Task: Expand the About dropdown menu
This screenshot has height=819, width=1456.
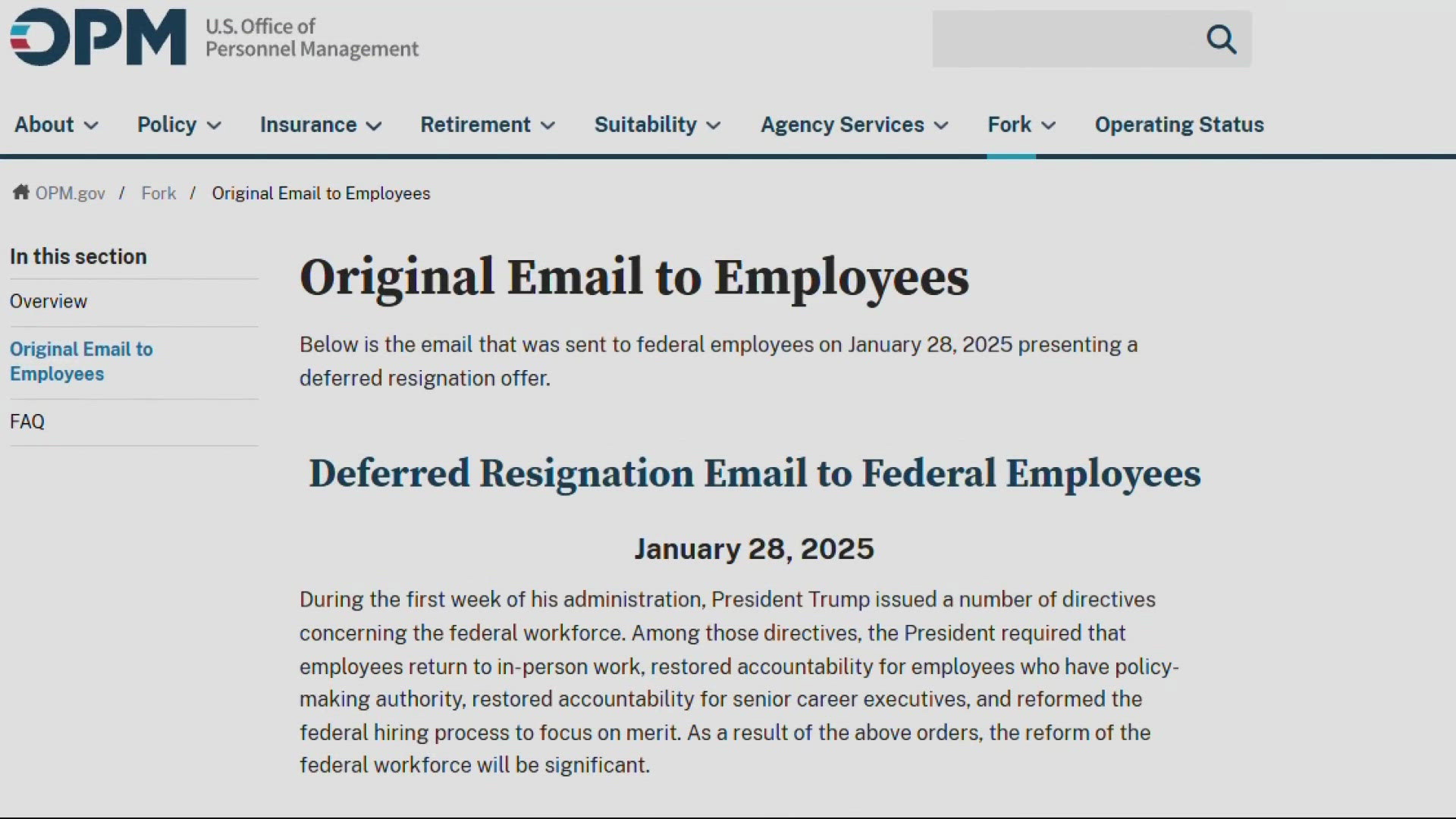Action: point(56,124)
